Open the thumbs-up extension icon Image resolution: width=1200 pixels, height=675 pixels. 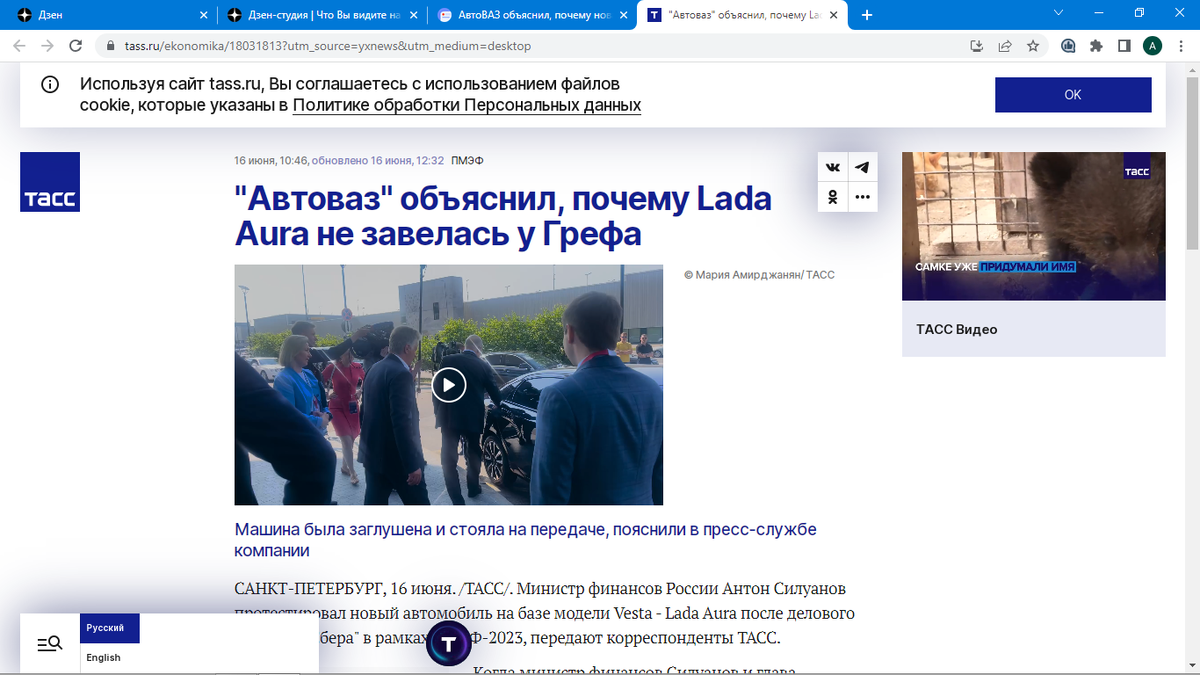(1068, 46)
